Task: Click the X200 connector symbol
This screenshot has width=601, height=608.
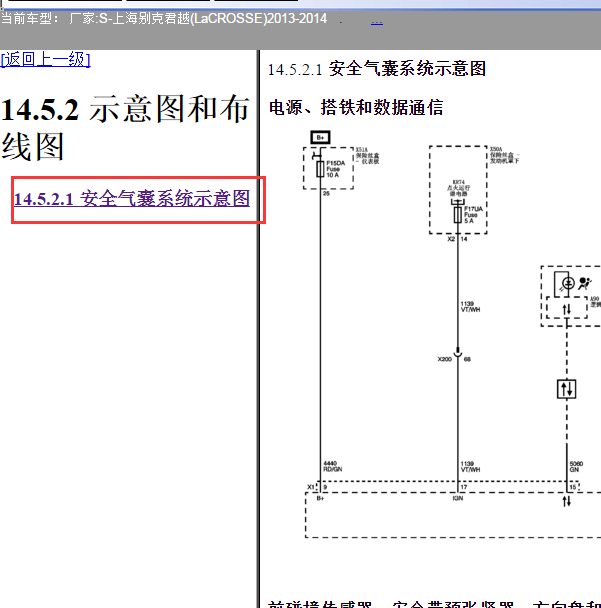Action: [458, 353]
